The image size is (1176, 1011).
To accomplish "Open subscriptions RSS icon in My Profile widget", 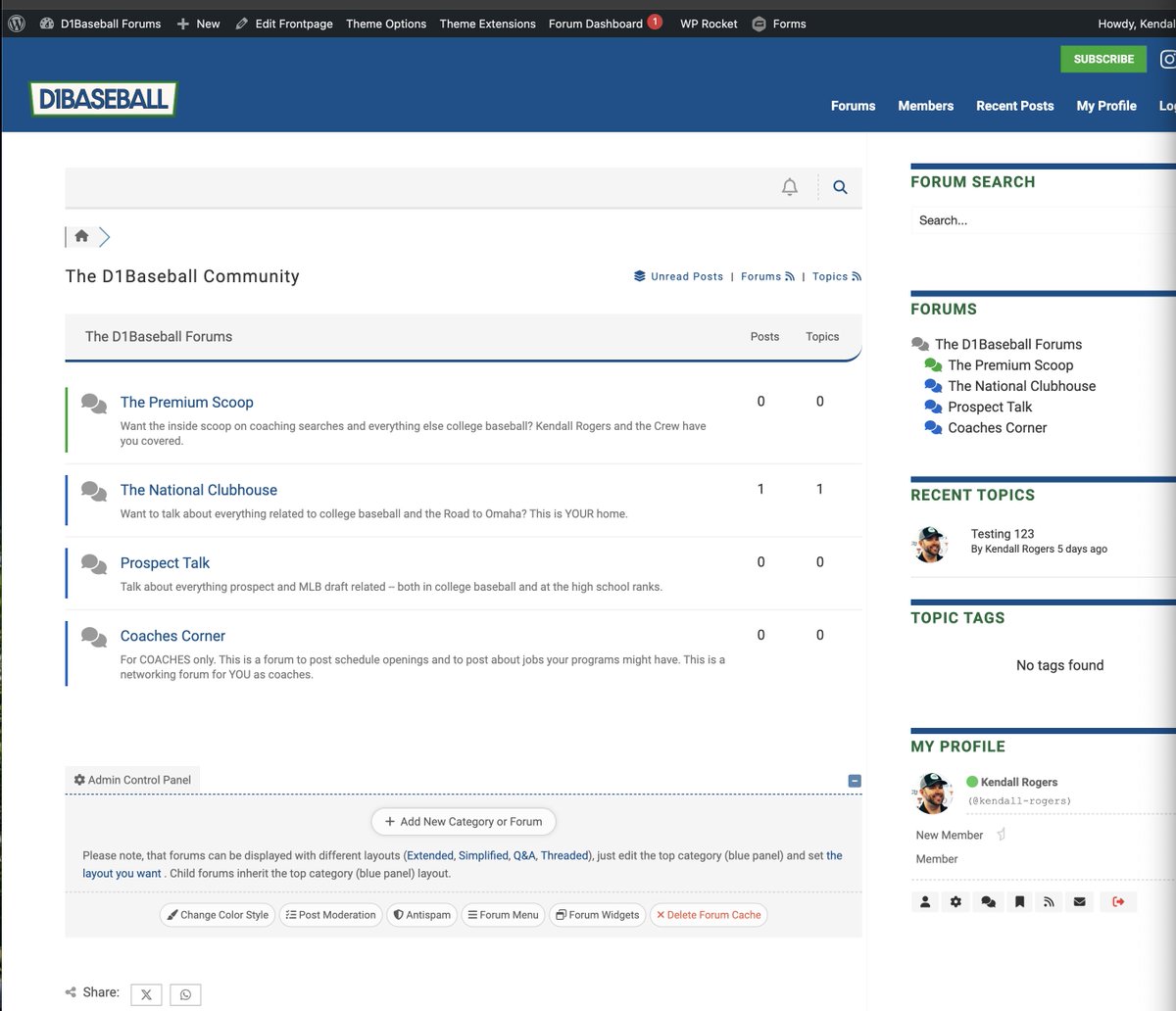I will point(1049,901).
